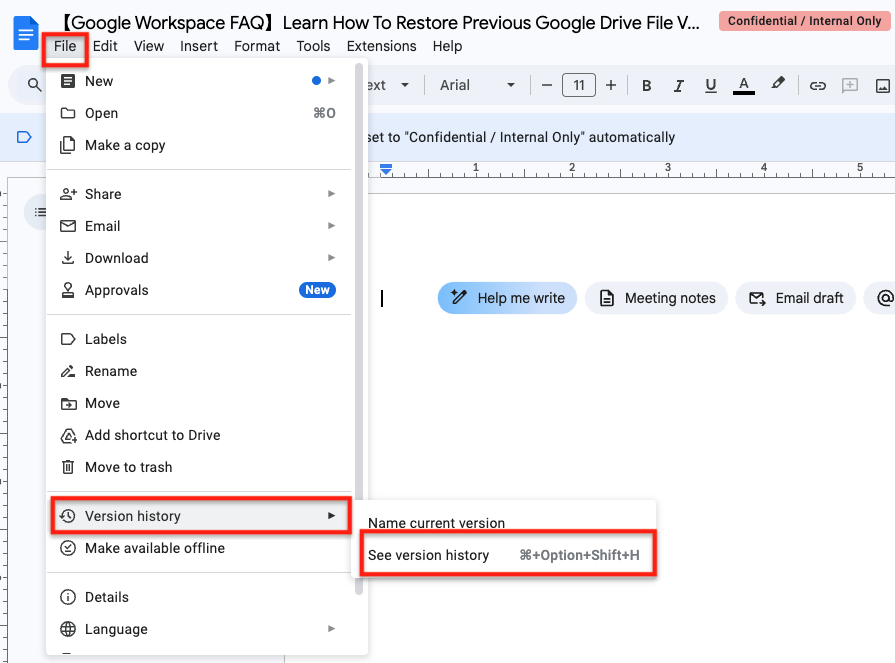Open the Arial font dropdown
This screenshot has width=895, height=663.
coord(477,86)
